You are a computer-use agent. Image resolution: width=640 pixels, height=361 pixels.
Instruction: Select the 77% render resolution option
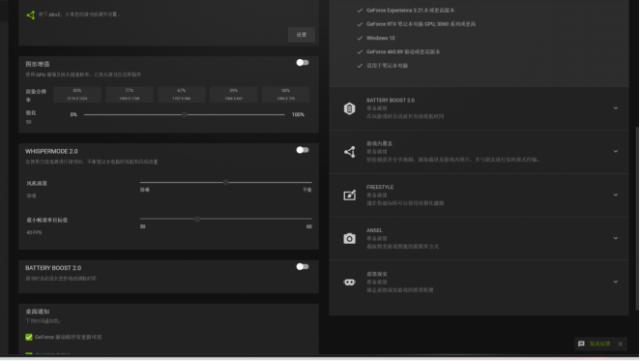coord(129,94)
